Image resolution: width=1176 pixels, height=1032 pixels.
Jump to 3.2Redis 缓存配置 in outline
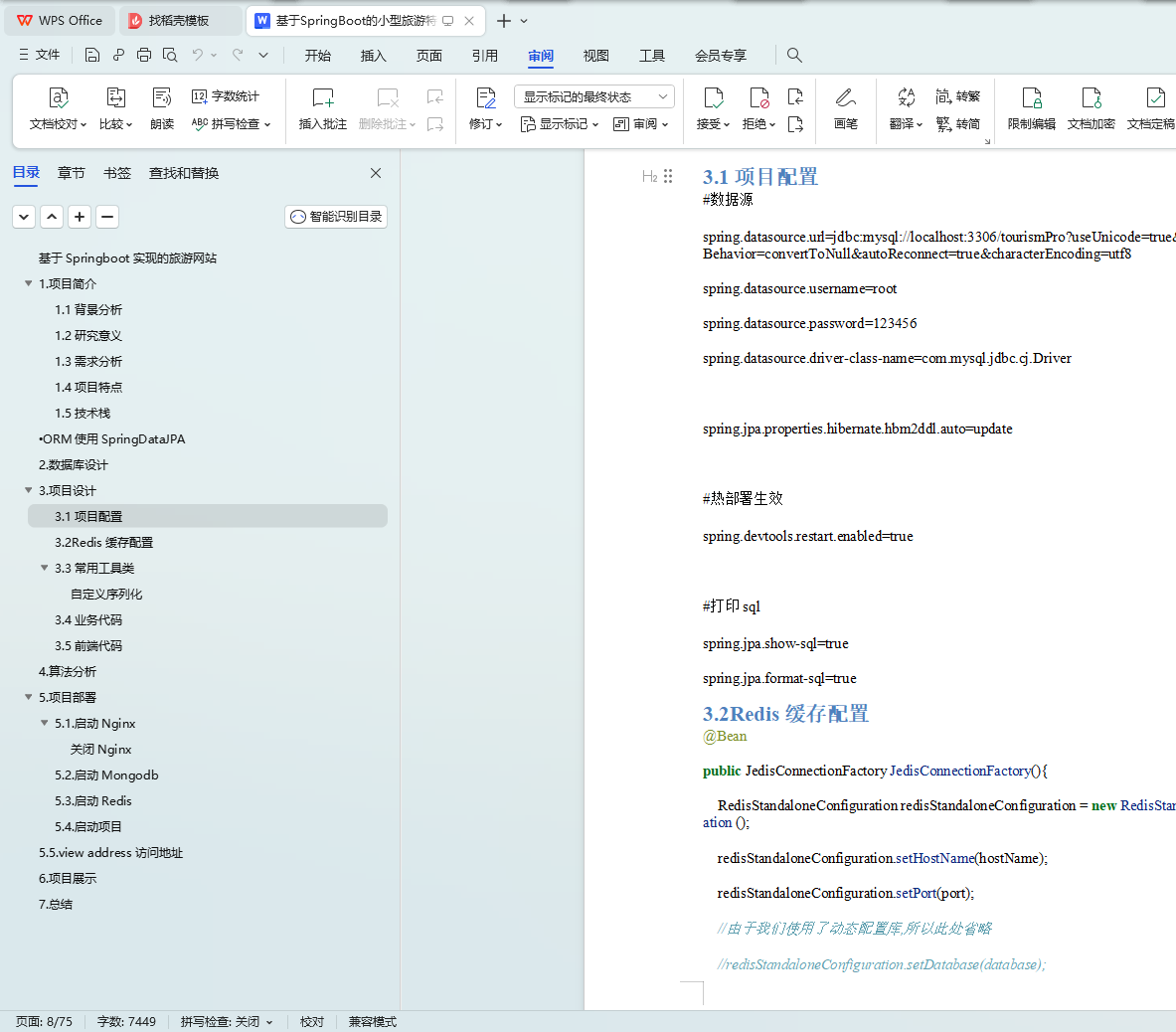point(103,542)
